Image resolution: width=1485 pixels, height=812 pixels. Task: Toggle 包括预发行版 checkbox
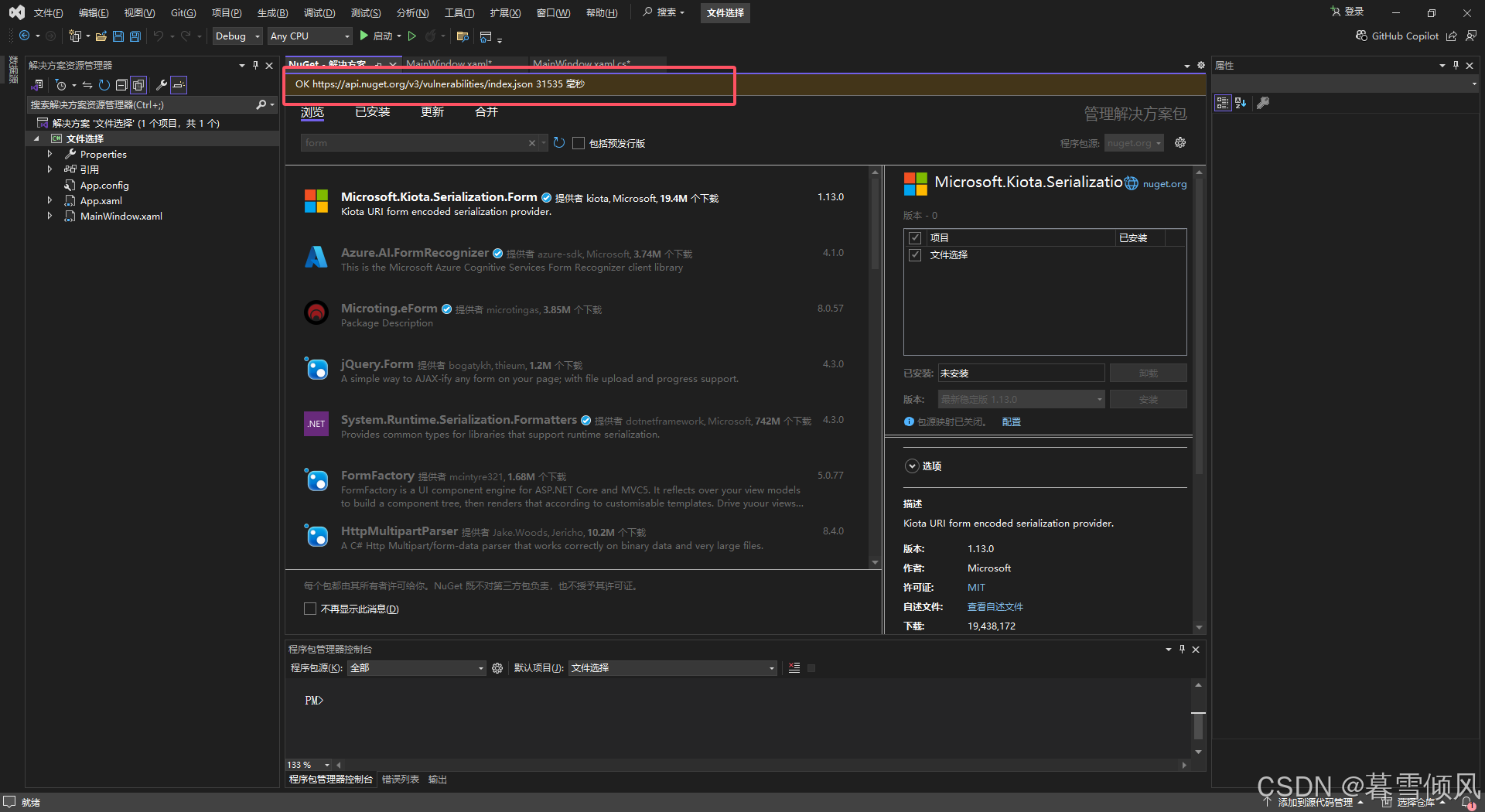pos(578,143)
